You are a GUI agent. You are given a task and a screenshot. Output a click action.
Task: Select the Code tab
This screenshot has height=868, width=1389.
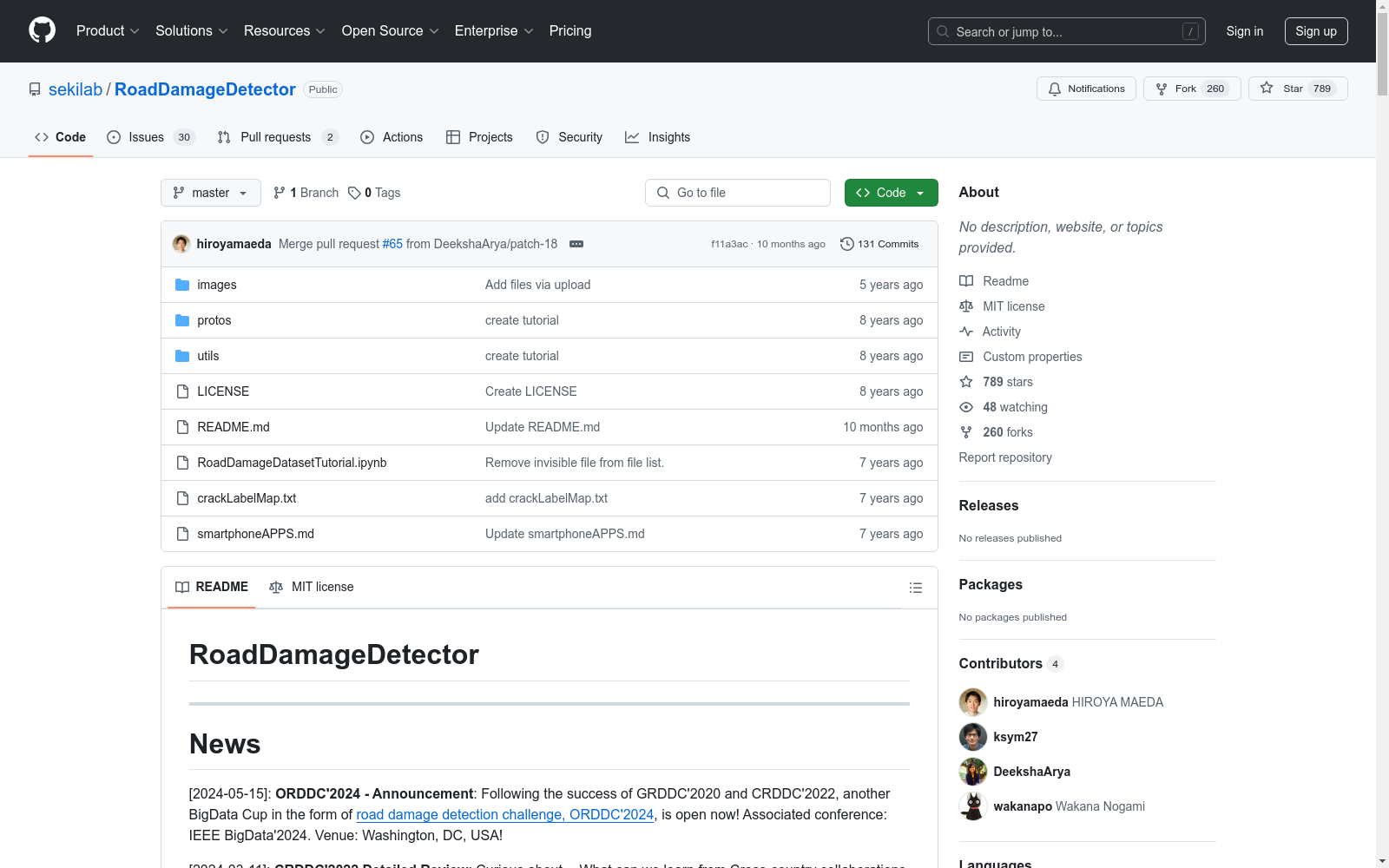pos(61,137)
